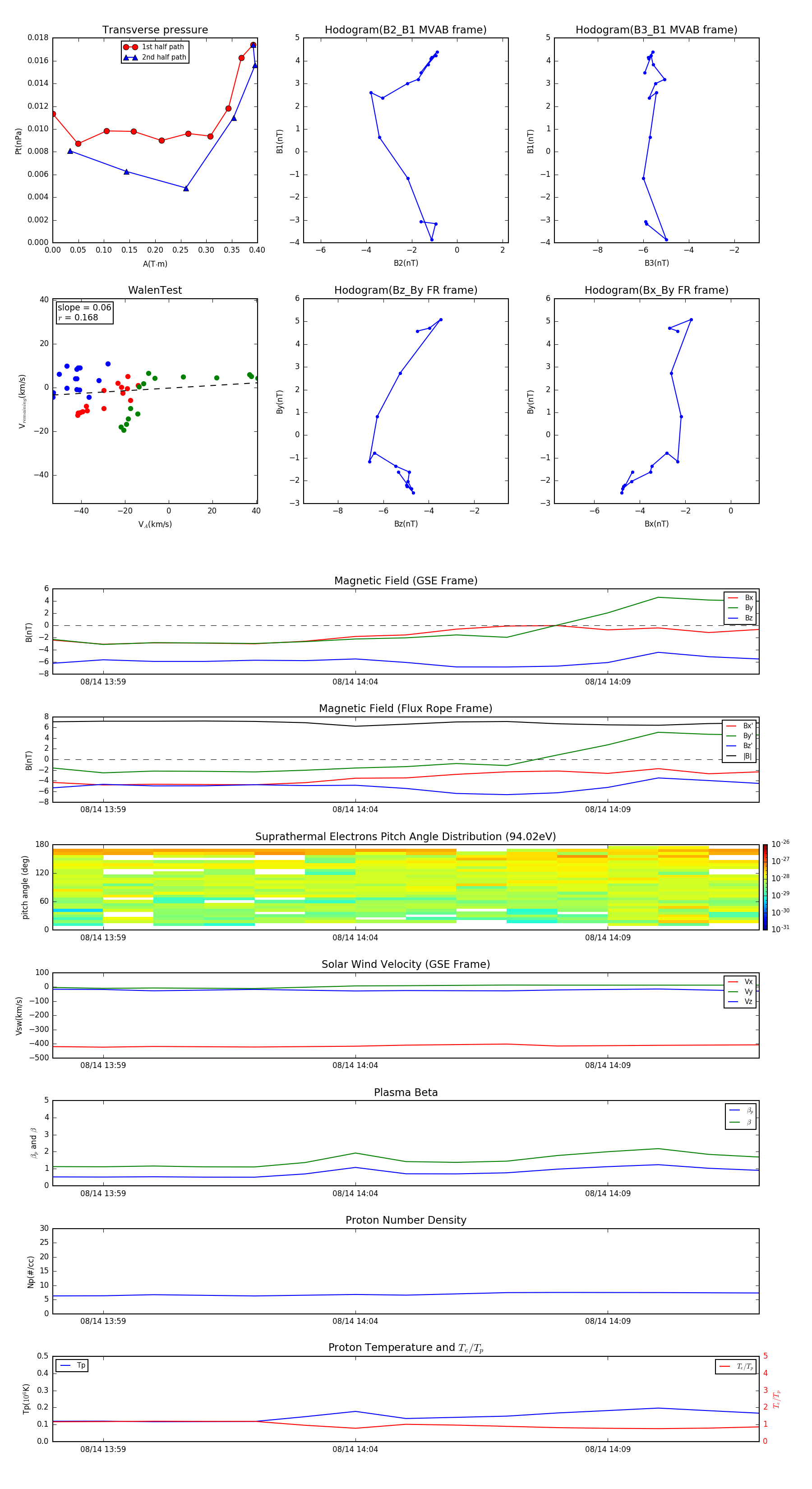This screenshot has height=1489, width=812.
Task: Select the "2nd half path" legend entry
Action: 154,57
